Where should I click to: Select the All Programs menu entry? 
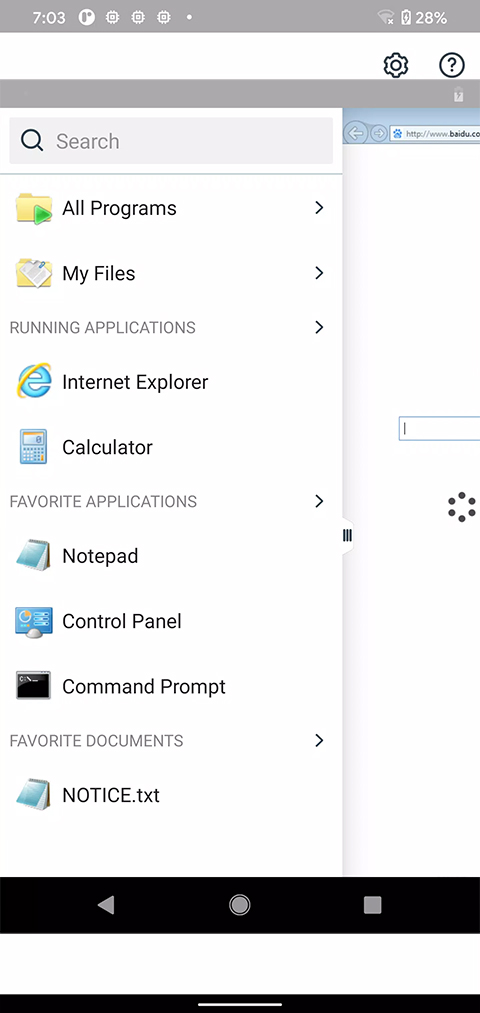point(171,208)
